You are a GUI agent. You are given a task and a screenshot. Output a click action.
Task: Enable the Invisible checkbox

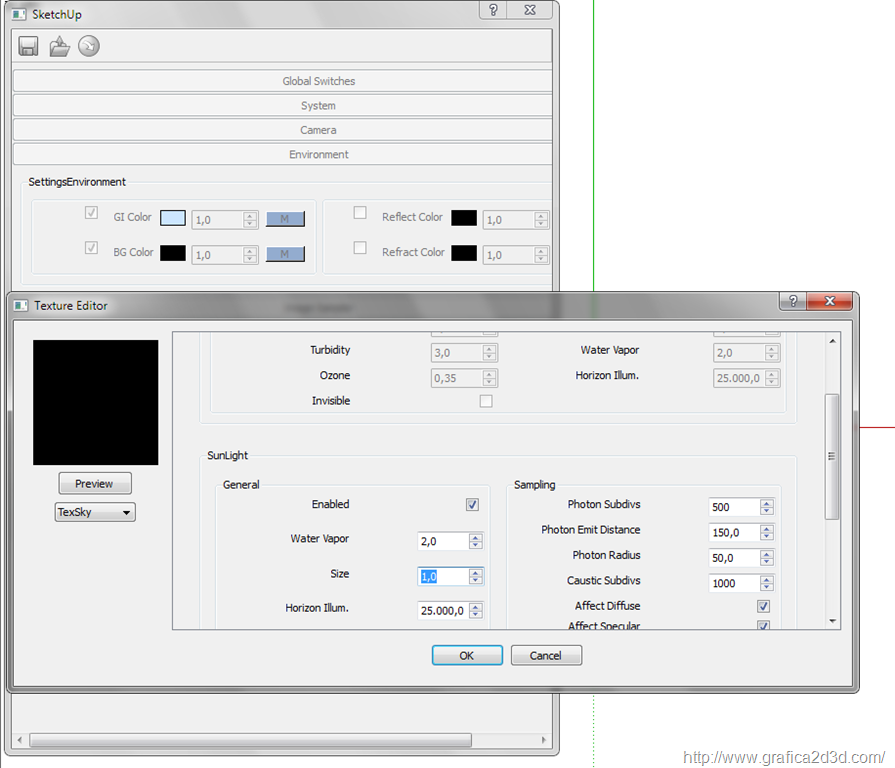(486, 401)
